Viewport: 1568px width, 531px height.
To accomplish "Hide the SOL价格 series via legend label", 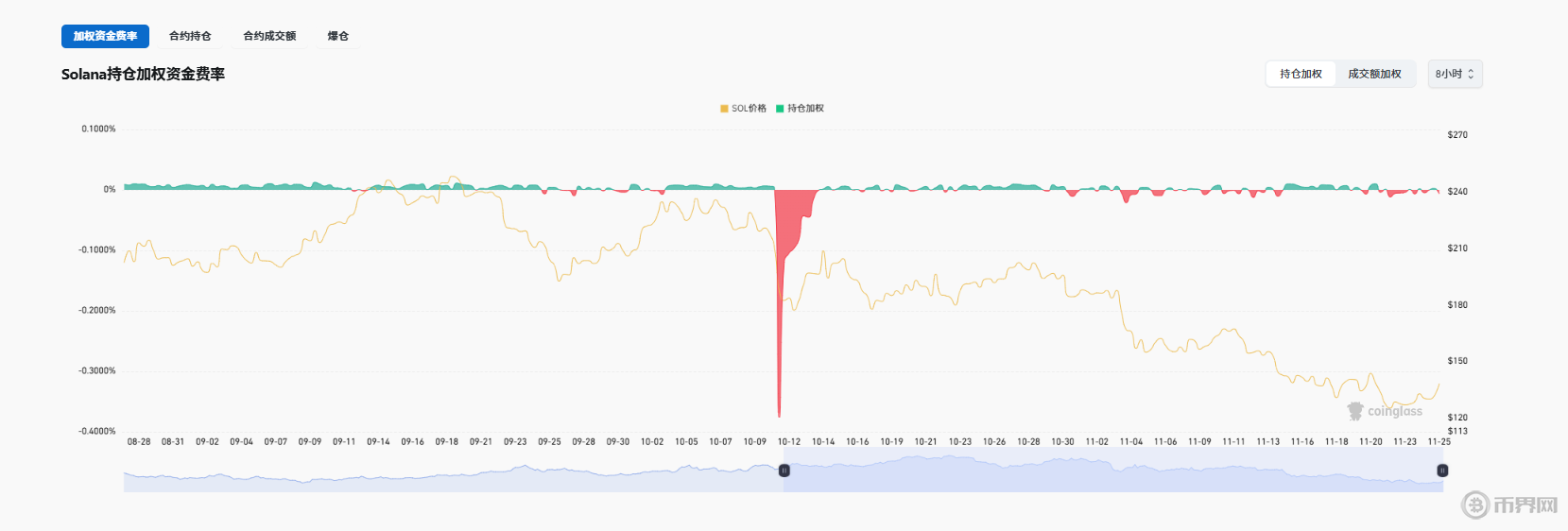I will pos(749,109).
